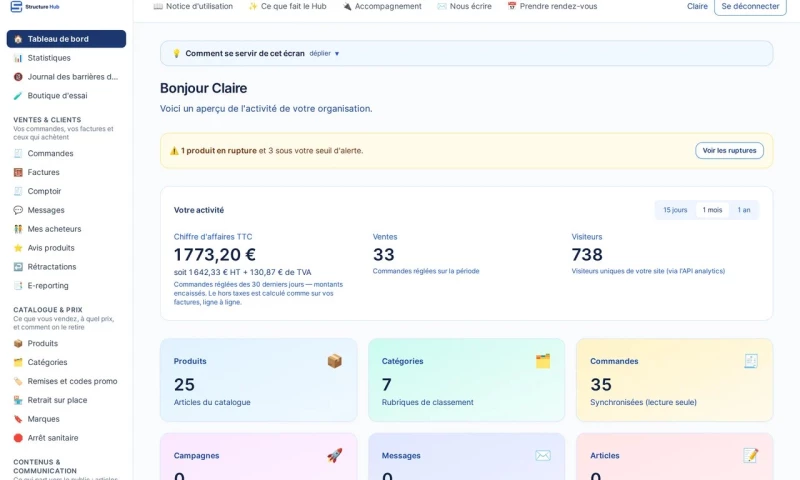Screen dimensions: 800x480
Task: Click 'Voir les ruptures' button
Action: point(729,150)
